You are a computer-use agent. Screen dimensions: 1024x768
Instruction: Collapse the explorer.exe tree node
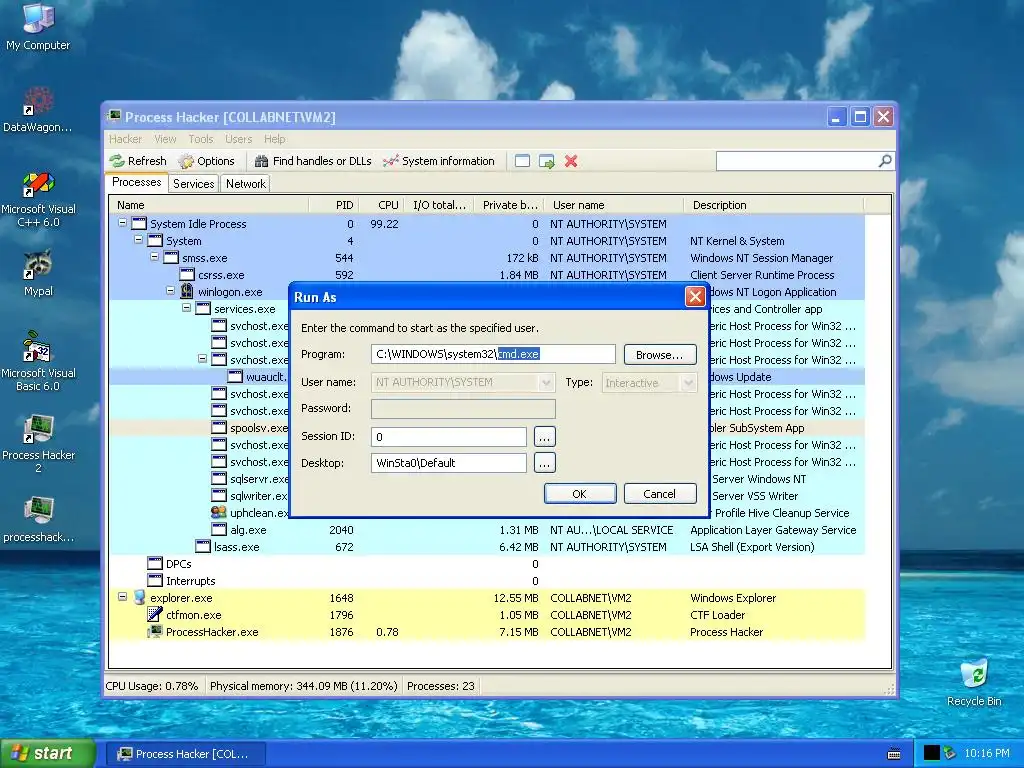tap(122, 596)
